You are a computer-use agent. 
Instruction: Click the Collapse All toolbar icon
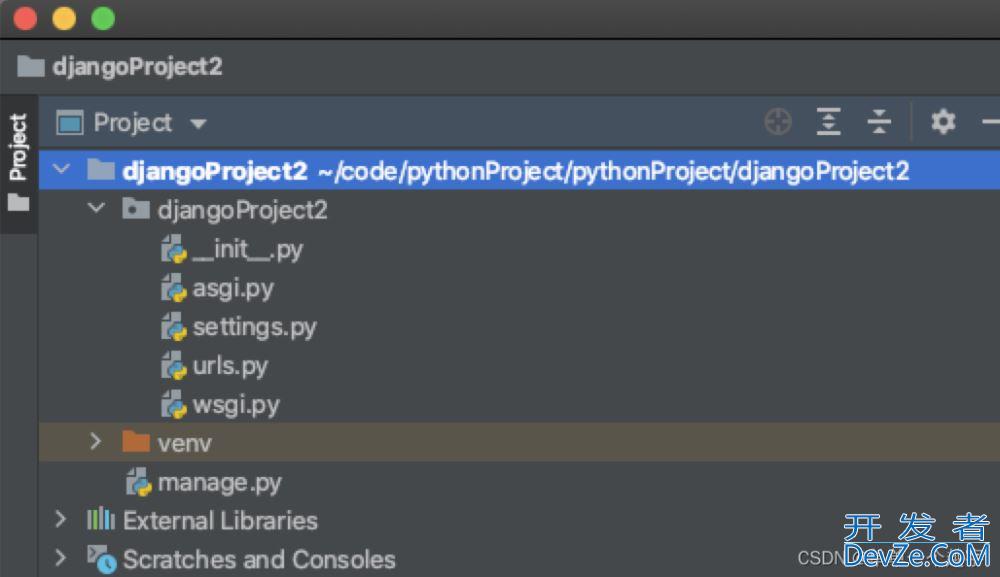879,121
